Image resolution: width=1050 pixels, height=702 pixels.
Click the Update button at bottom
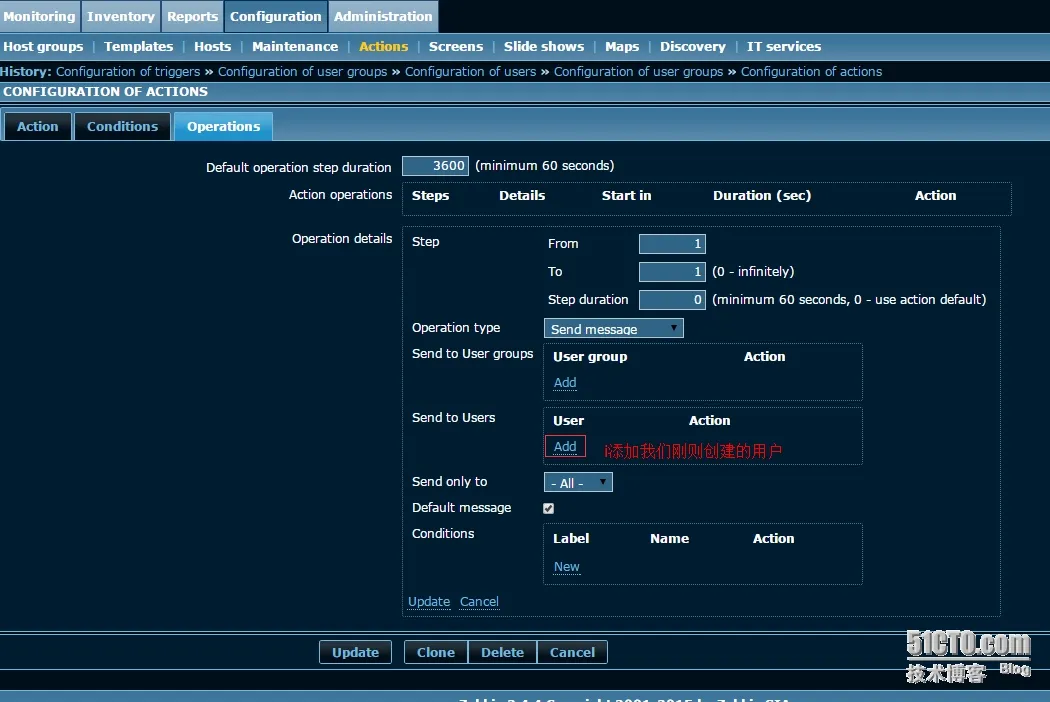356,652
